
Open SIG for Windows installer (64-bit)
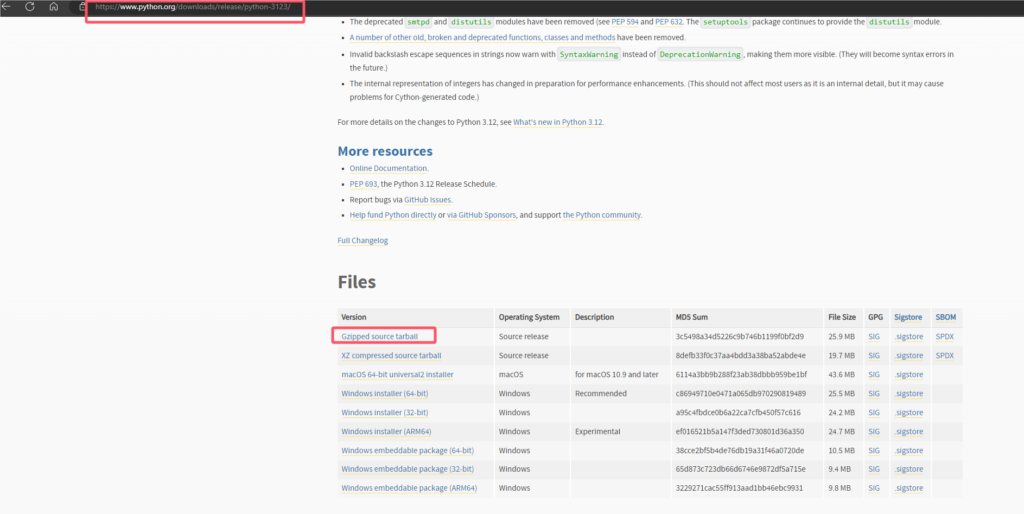pyautogui.click(x=874, y=393)
